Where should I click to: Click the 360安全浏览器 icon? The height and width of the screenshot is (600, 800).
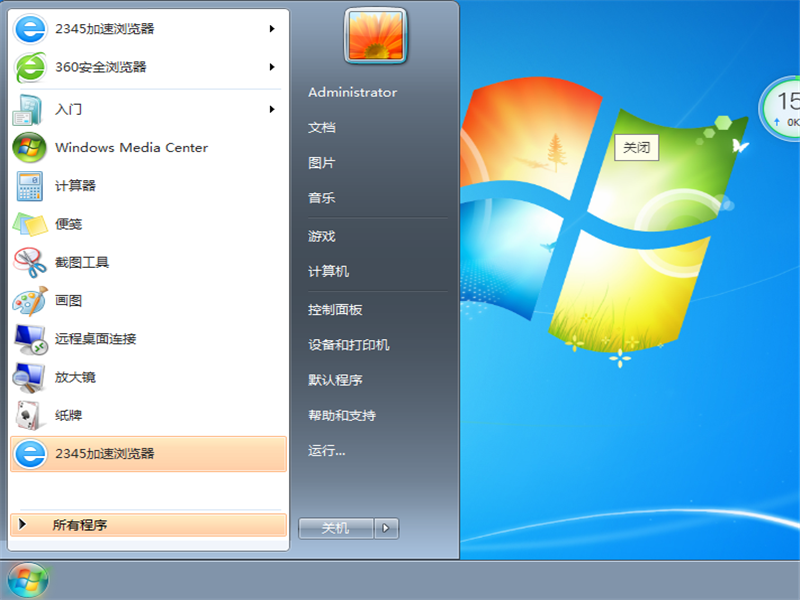[30, 67]
